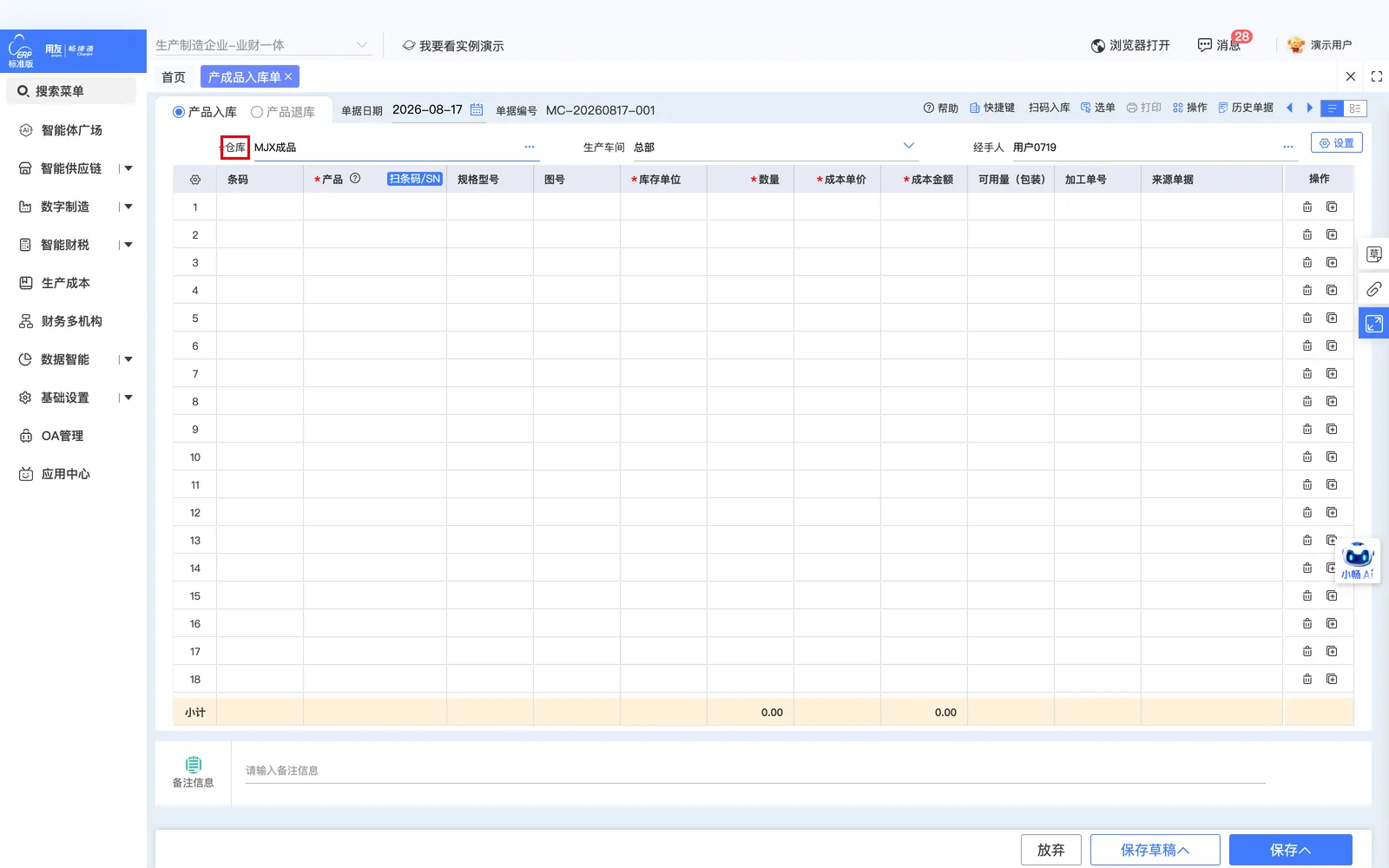The height and width of the screenshot is (868, 1389).
Task: Go to the next document with right arrow
Action: 1310,108
